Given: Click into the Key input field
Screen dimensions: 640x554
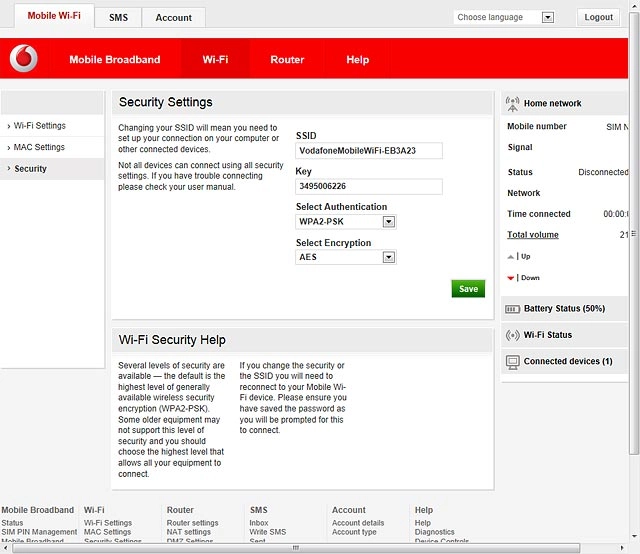Looking at the screenshot, I should 369,186.
